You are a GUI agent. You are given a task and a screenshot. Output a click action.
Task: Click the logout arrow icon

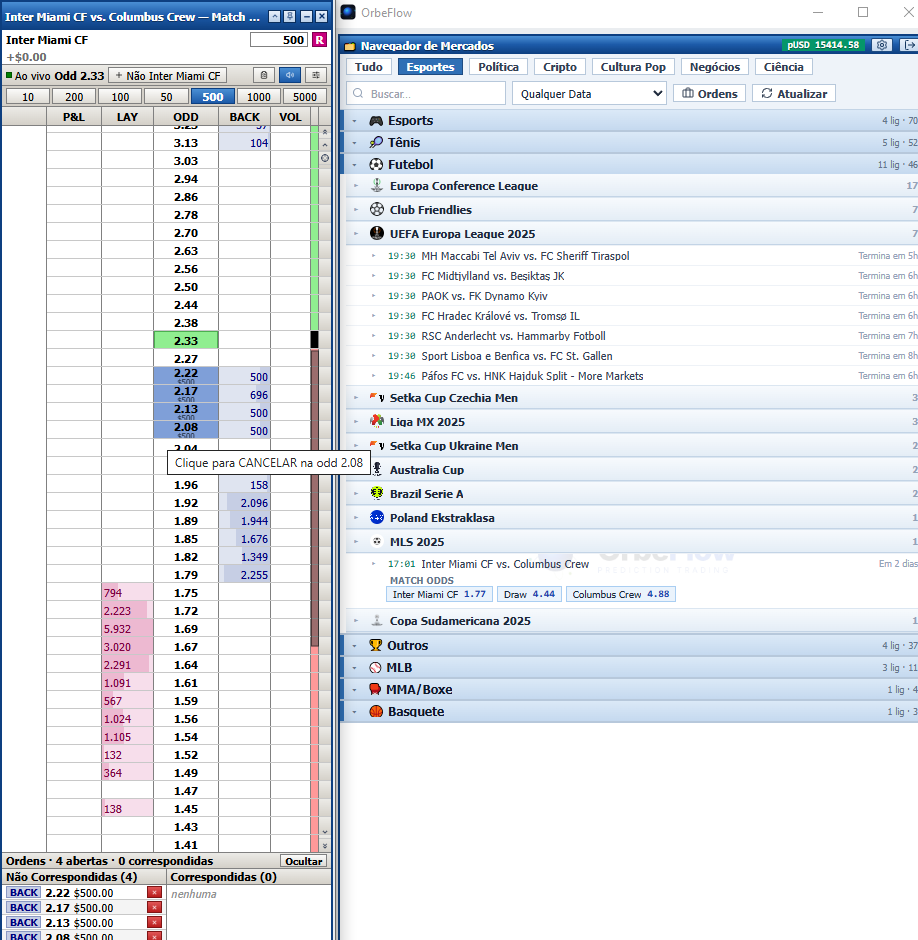(x=909, y=45)
